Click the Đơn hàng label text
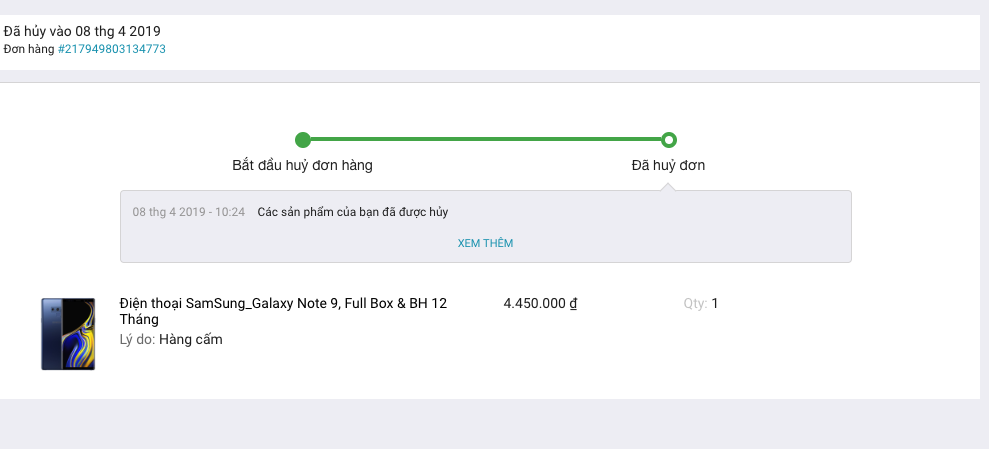 [x=29, y=49]
